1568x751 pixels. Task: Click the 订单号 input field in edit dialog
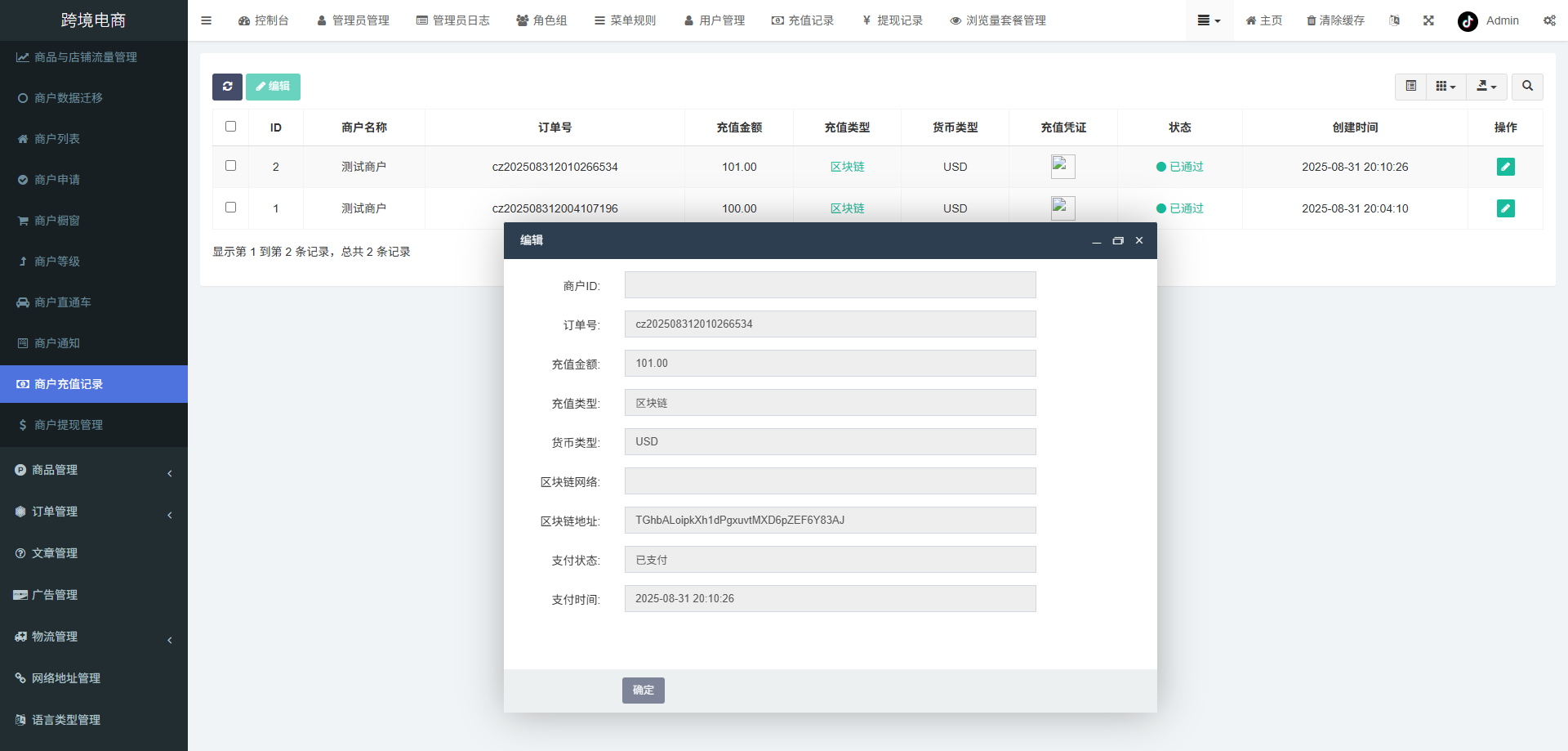(x=829, y=324)
